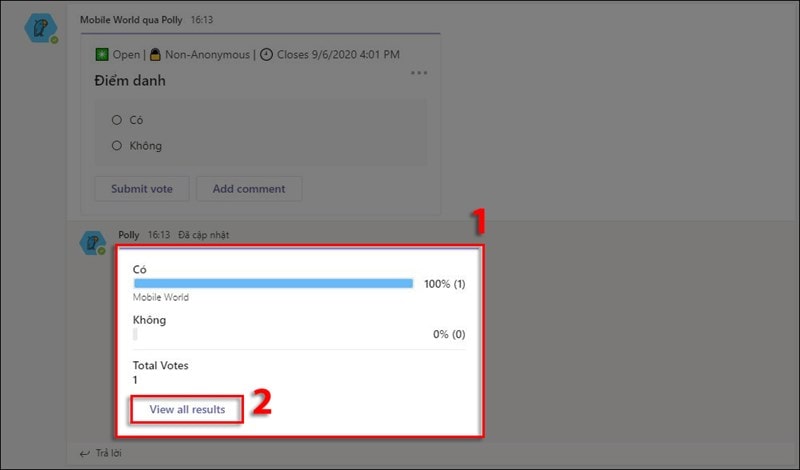Click the reply arrow icon near Trả lời
The width and height of the screenshot is (800, 470).
(x=84, y=454)
